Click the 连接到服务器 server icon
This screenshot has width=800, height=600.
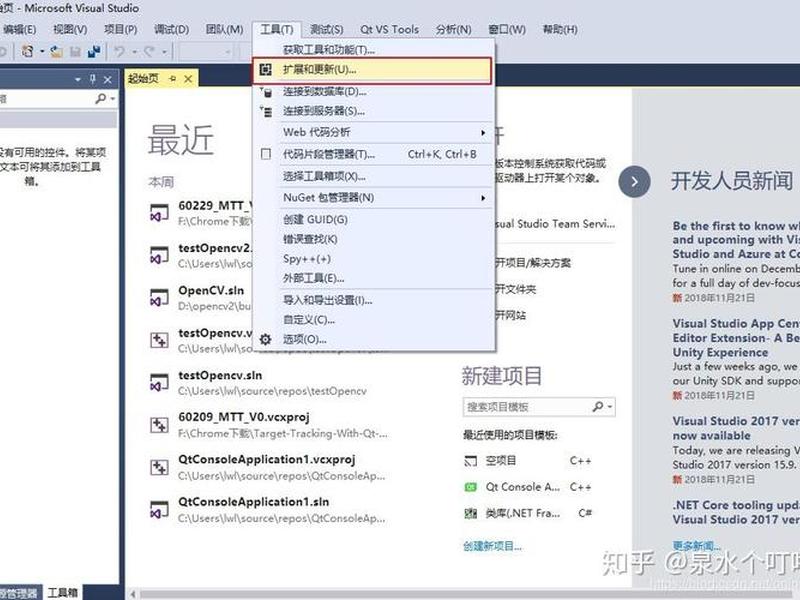[266, 111]
